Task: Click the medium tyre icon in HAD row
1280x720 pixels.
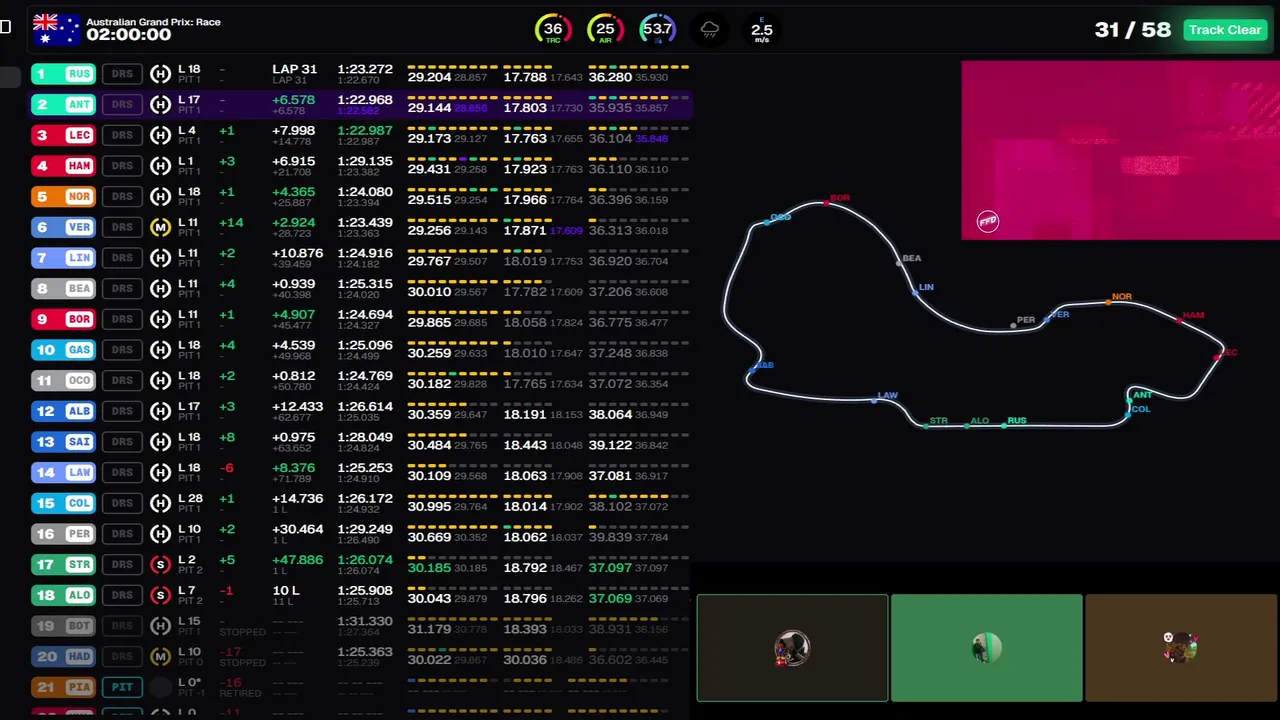Action: [160, 657]
